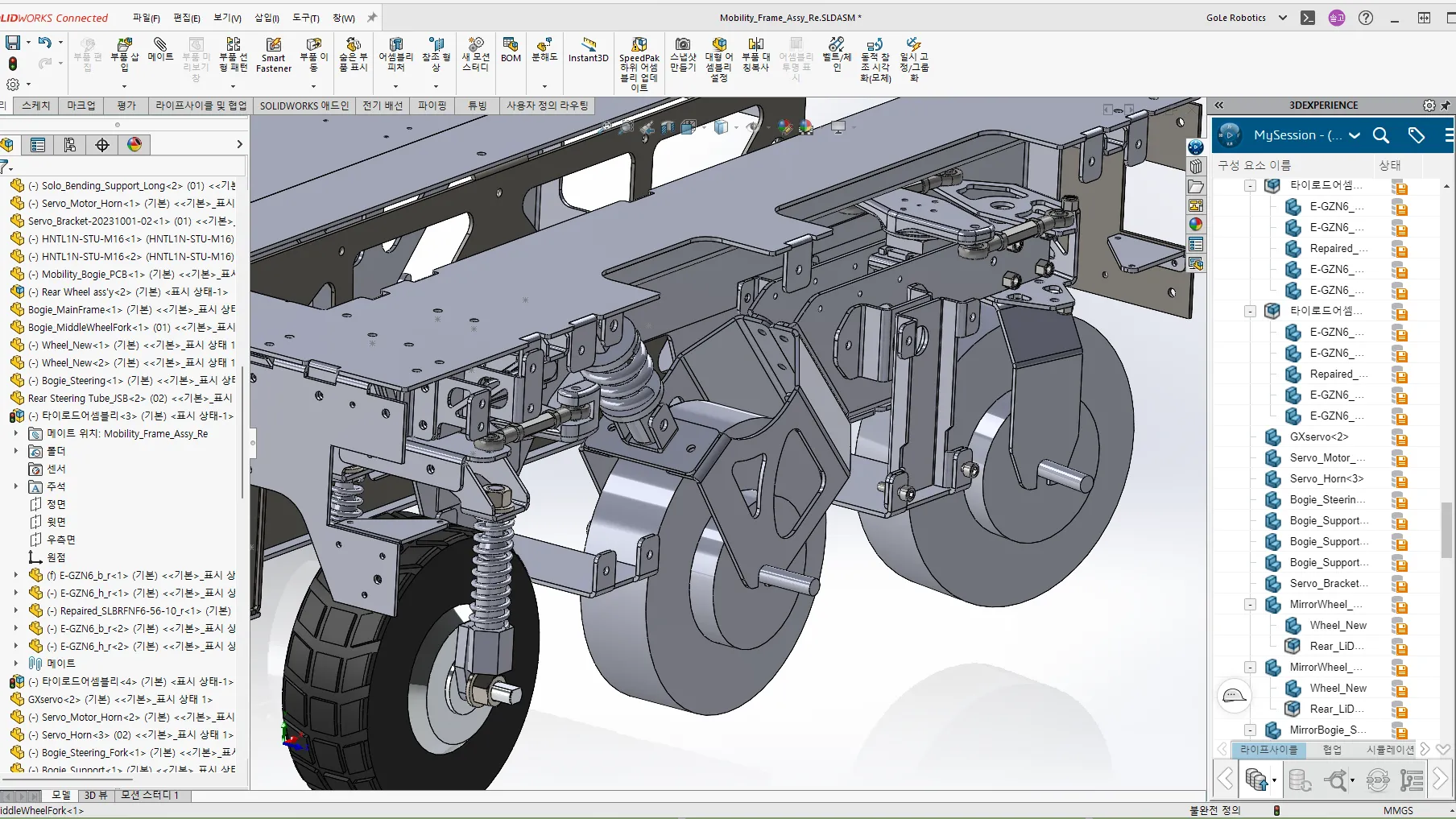Click the 부품 삽입 insert components icon

[x=125, y=54]
